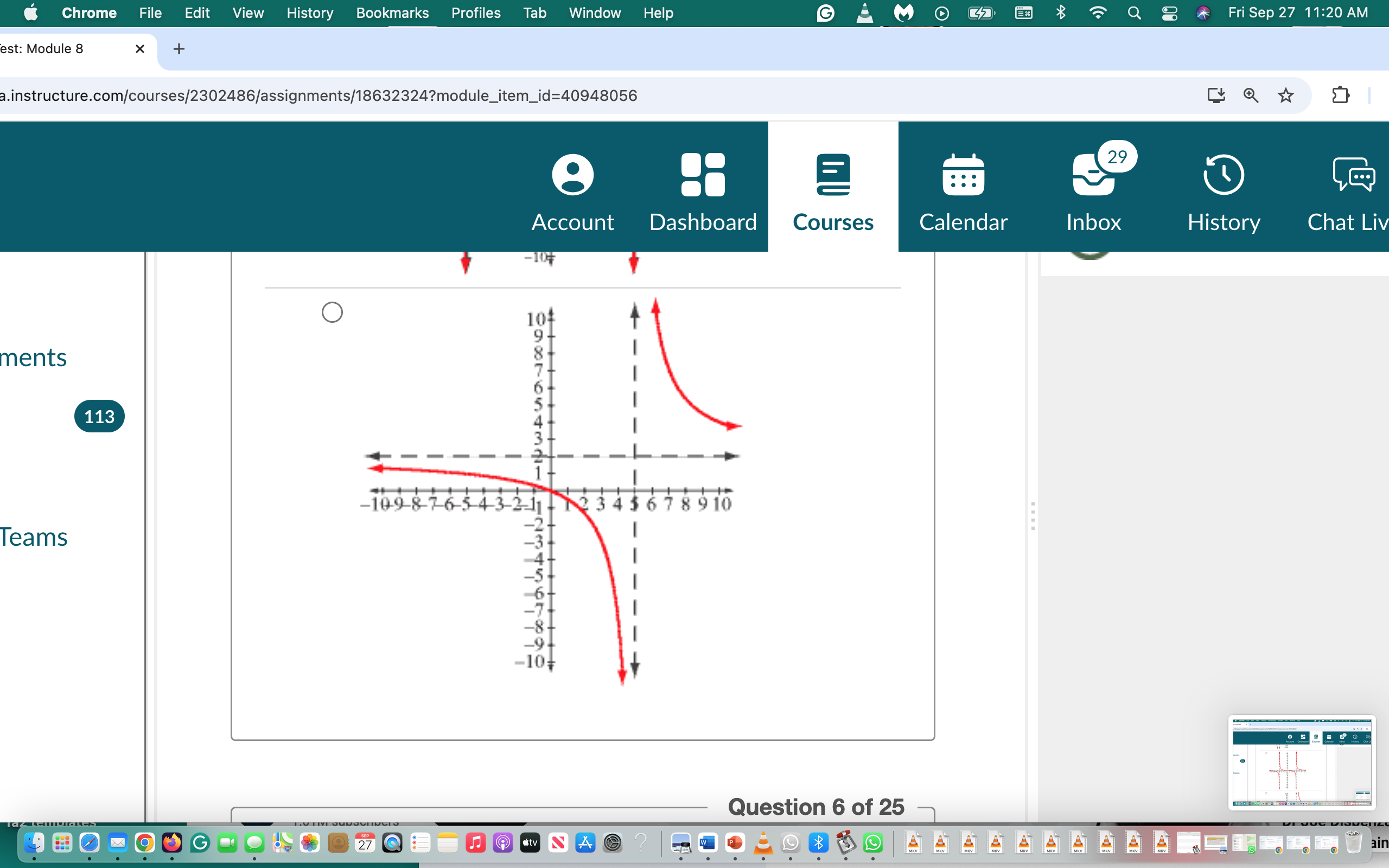Viewport: 1389px width, 868px height.
Task: Open the Canvas History panel
Action: pyautogui.click(x=1223, y=189)
